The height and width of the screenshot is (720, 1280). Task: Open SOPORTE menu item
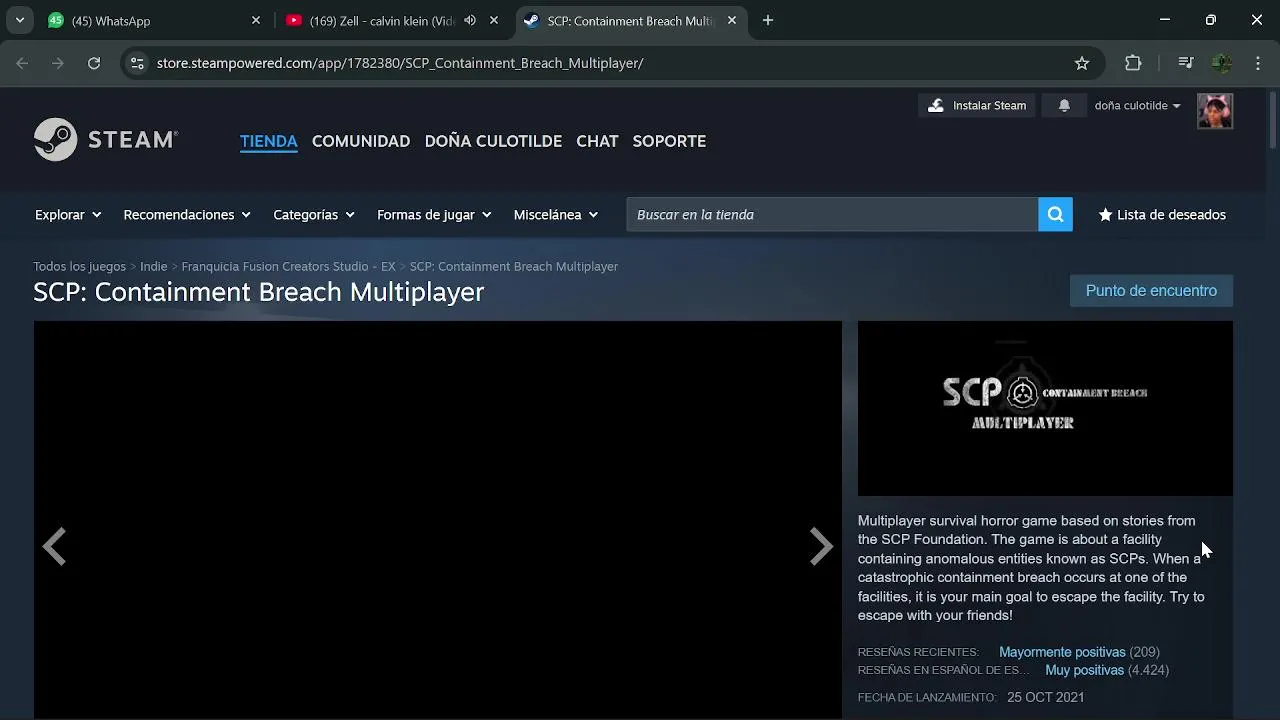(x=669, y=141)
